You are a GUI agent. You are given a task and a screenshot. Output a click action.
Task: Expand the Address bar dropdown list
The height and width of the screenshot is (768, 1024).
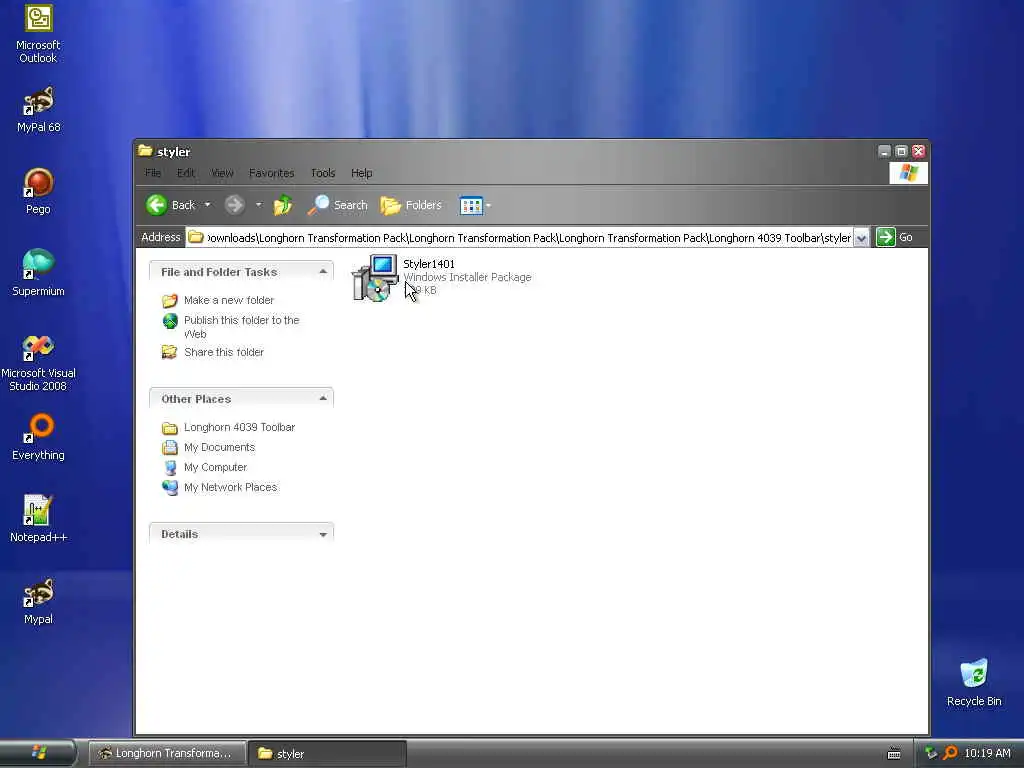[861, 238]
